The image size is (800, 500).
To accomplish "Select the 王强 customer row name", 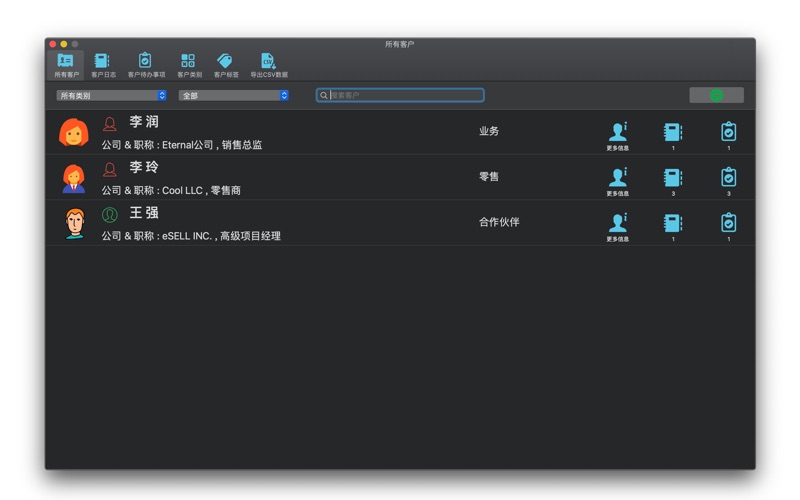I will [x=144, y=213].
